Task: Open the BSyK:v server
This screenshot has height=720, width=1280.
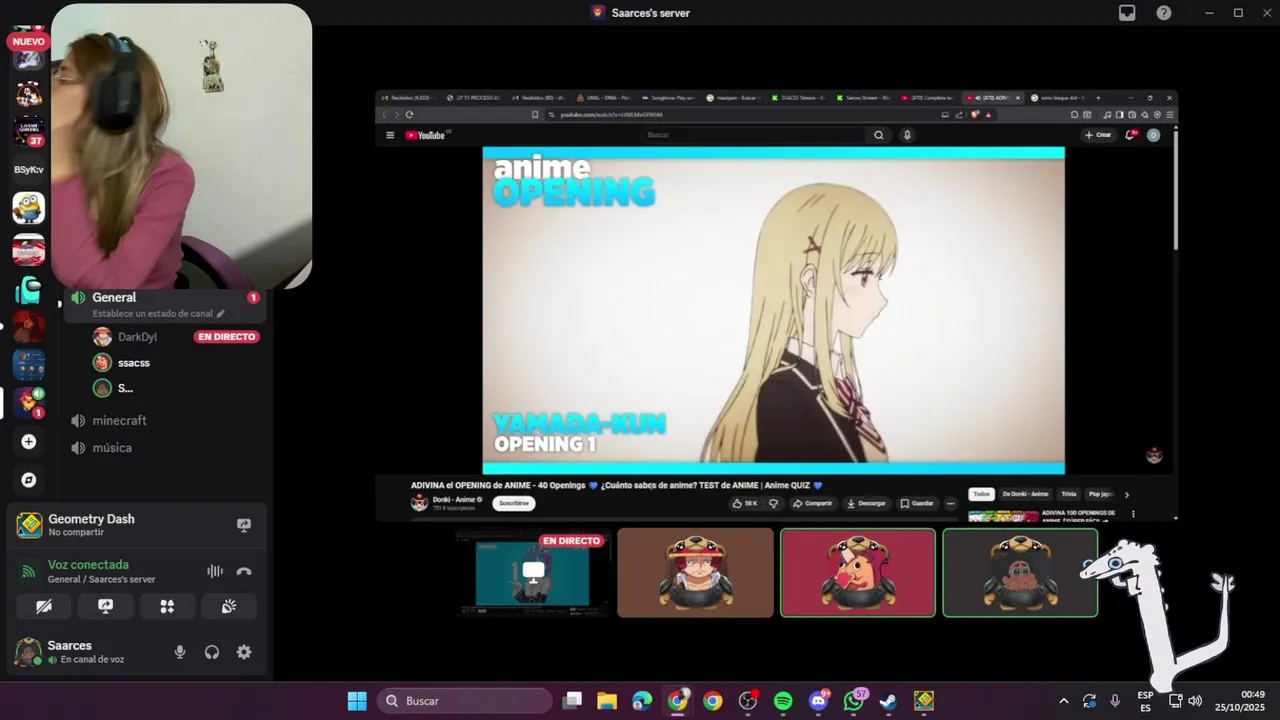Action: tap(28, 170)
